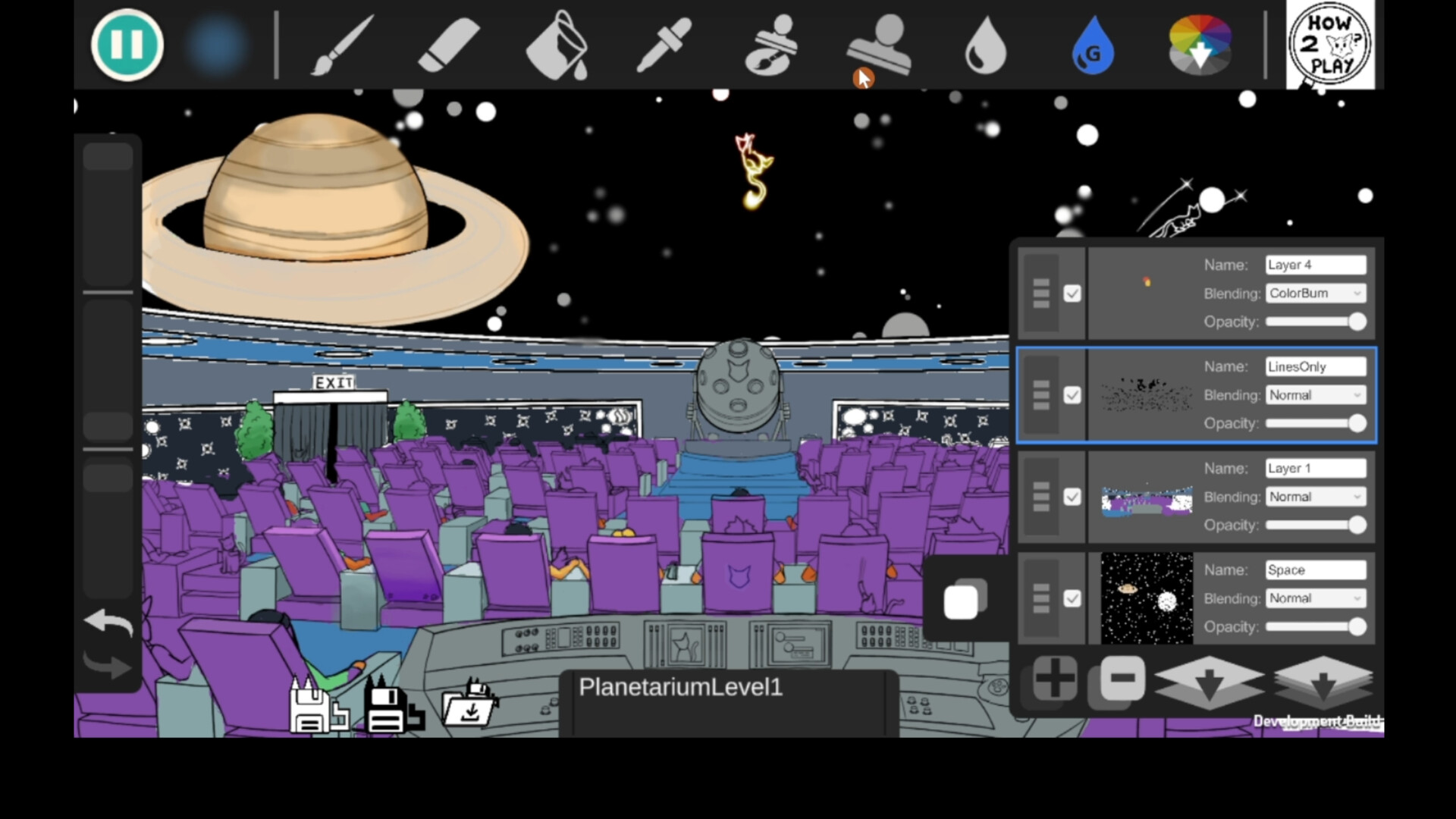Delete a layer with the minus button
The image size is (1456, 819).
tap(1120, 680)
